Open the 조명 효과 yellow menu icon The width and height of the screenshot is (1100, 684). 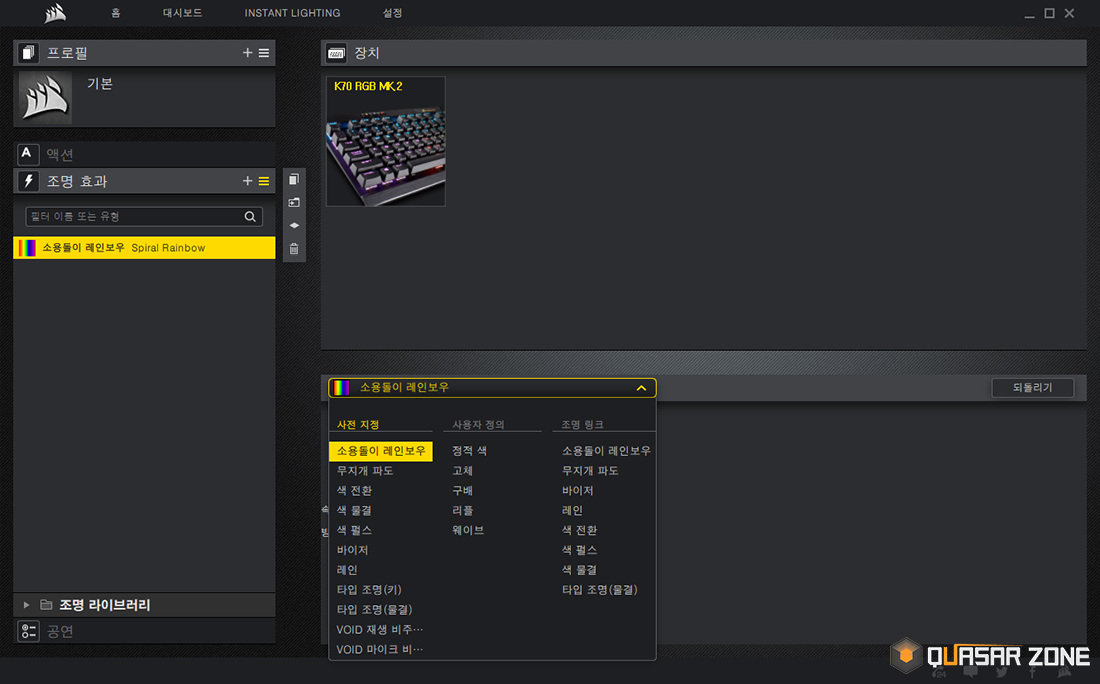coord(264,181)
